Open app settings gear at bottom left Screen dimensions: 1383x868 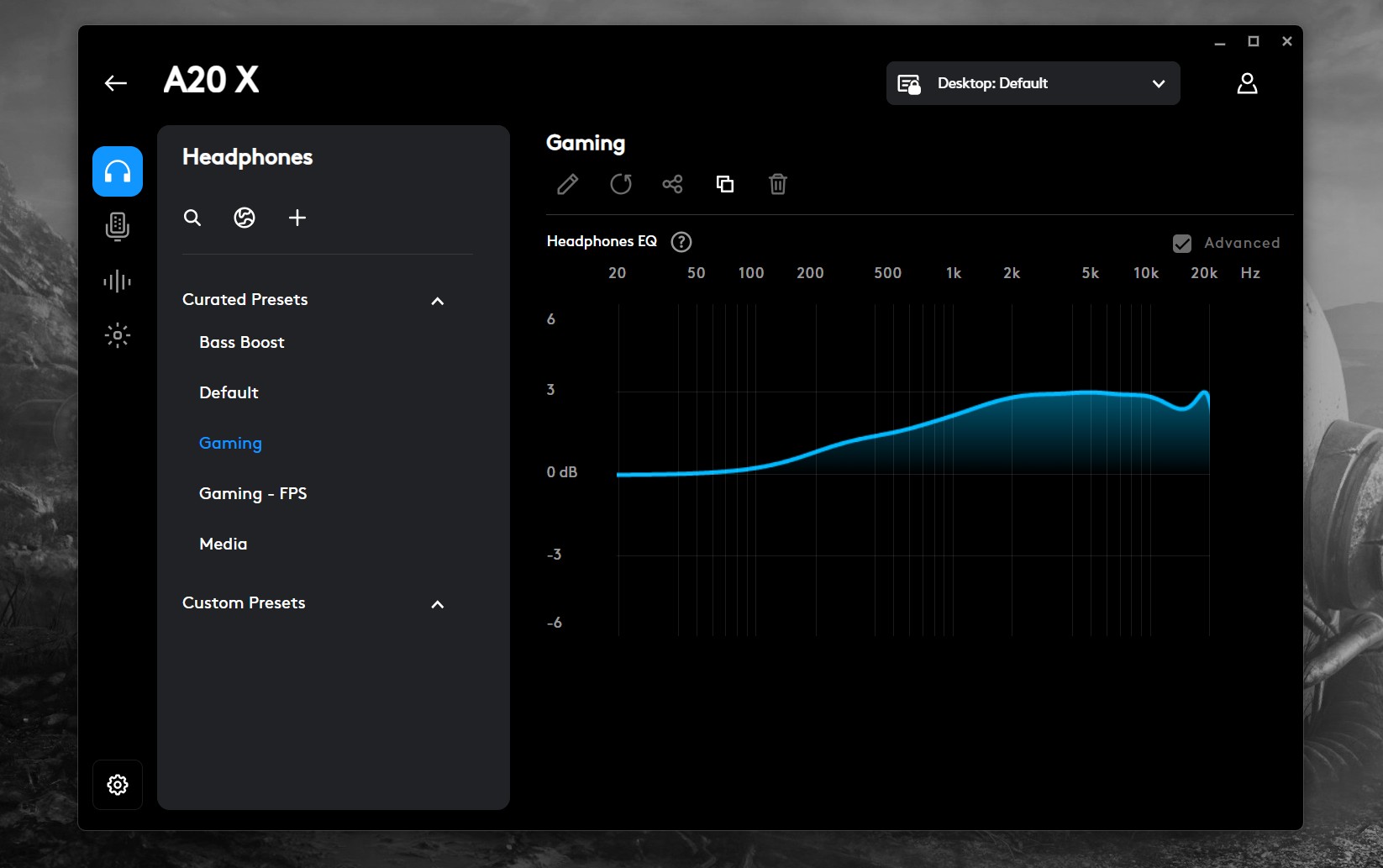coord(118,785)
